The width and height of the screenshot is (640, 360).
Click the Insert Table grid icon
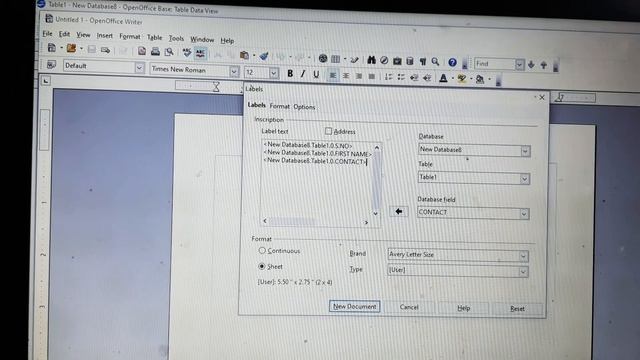pos(336,59)
